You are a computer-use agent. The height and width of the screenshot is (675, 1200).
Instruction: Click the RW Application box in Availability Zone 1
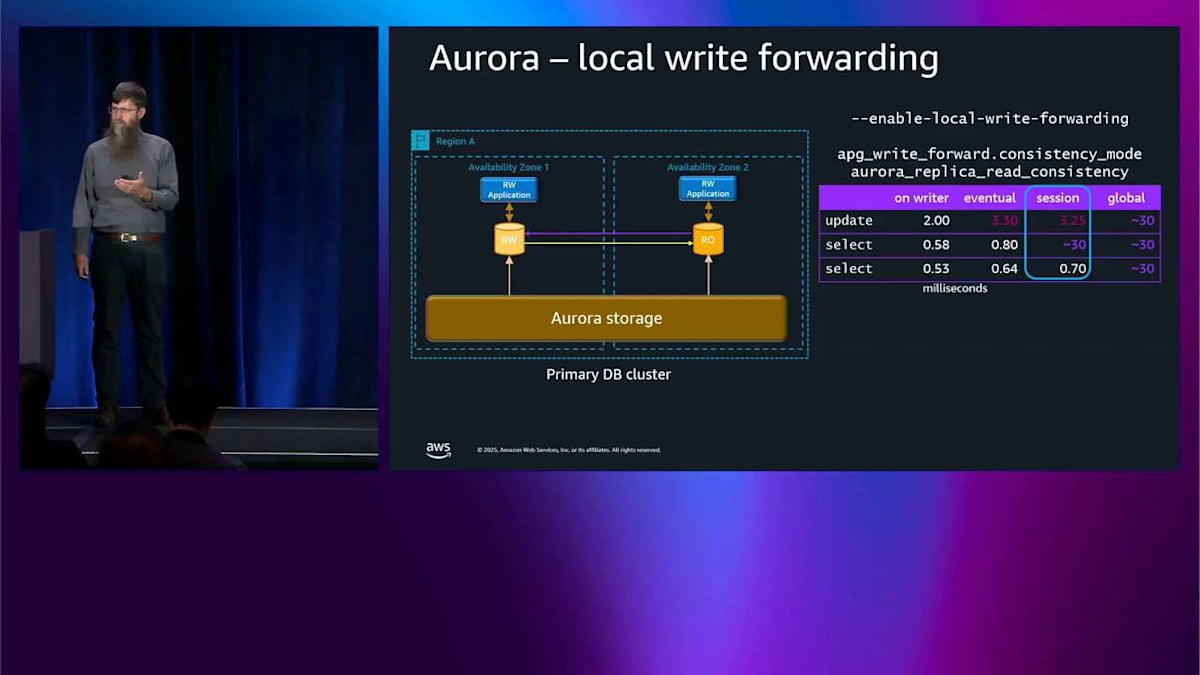(509, 190)
